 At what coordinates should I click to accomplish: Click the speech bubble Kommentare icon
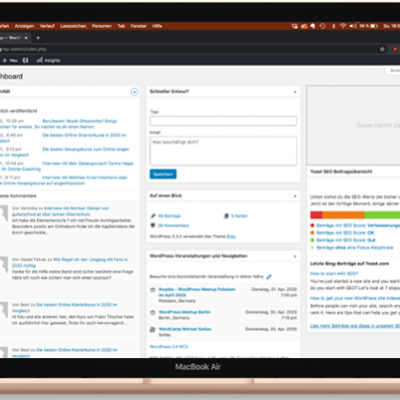coord(153,225)
